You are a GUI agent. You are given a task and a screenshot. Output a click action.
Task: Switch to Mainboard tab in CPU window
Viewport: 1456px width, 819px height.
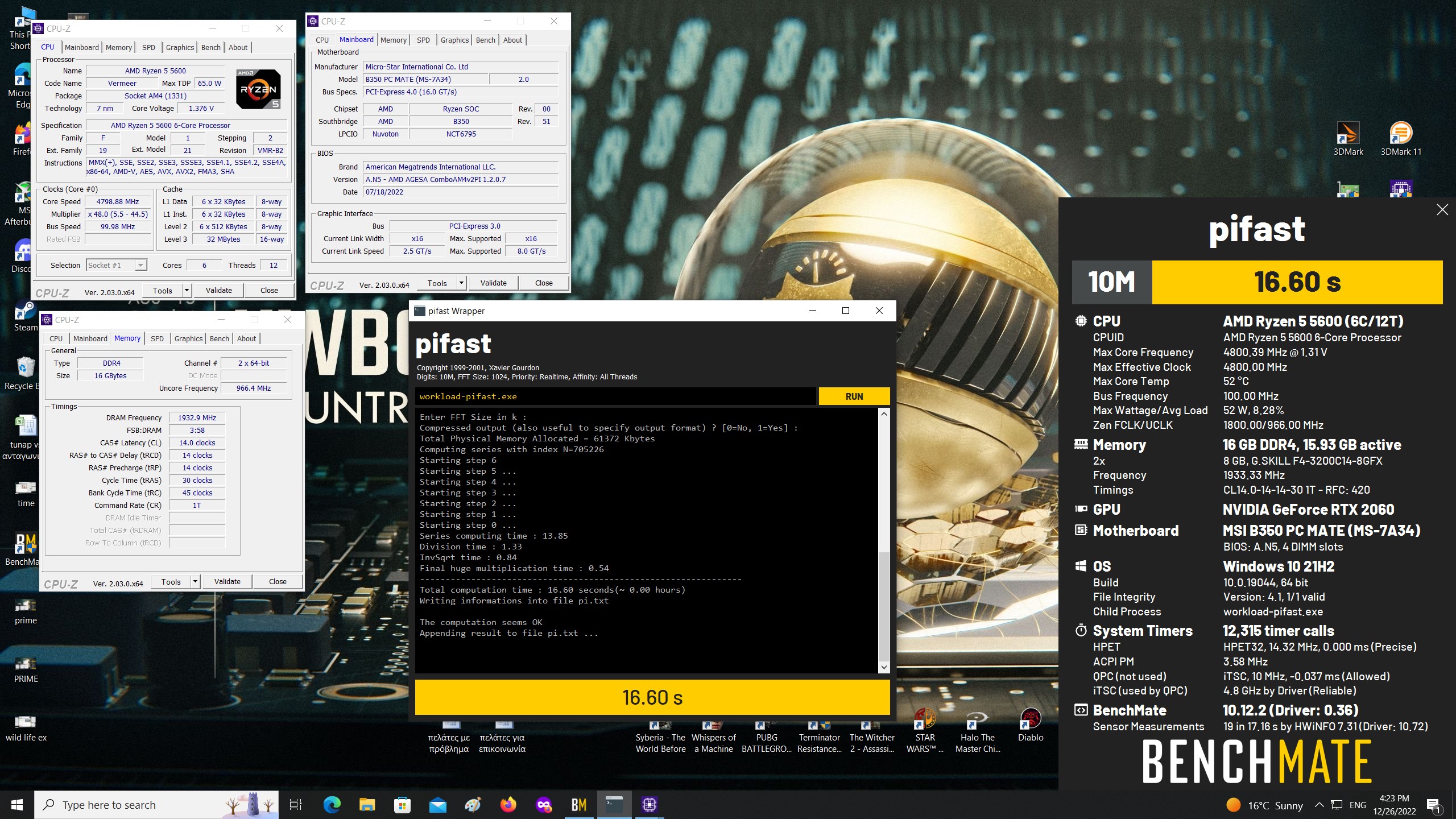pos(82,47)
